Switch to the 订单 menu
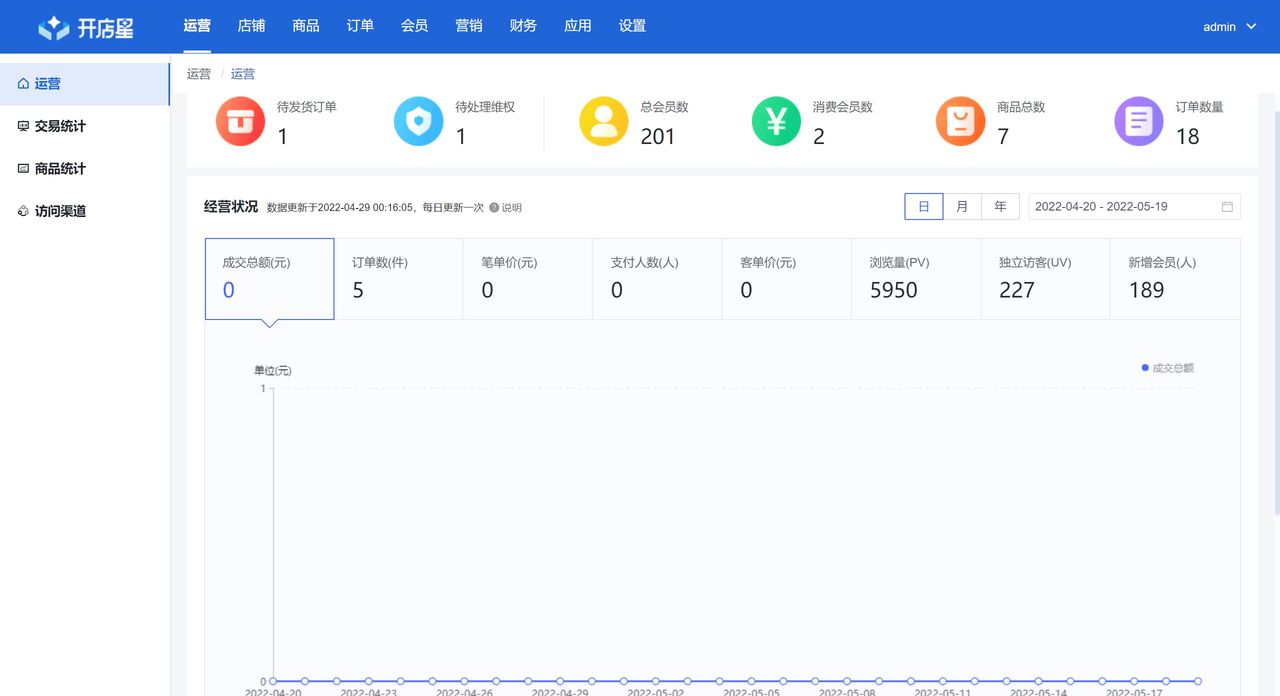Viewport: 1280px width, 696px height. click(360, 26)
